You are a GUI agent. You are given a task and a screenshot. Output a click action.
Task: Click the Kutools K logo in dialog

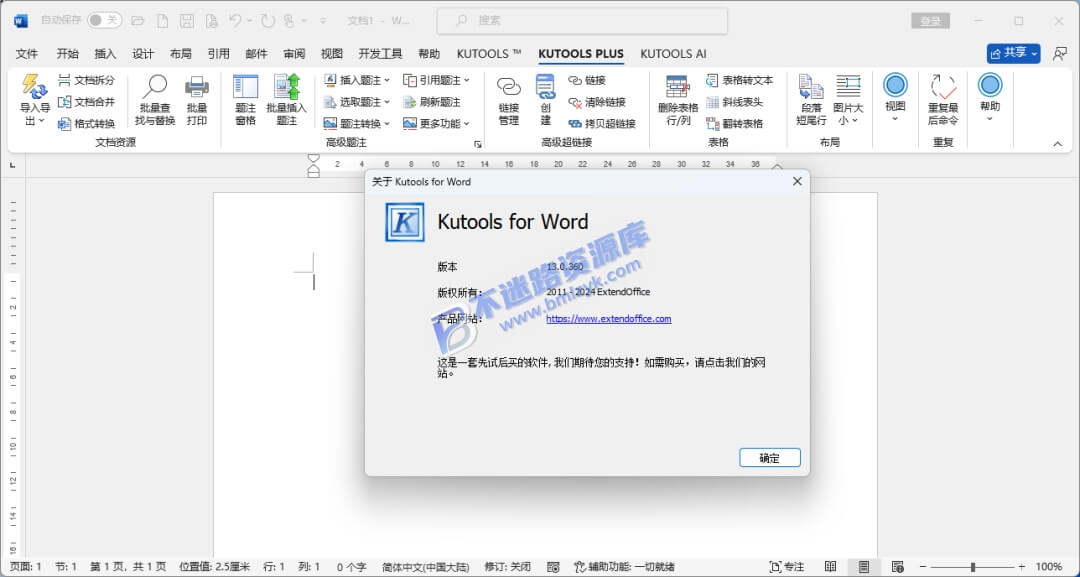click(405, 222)
